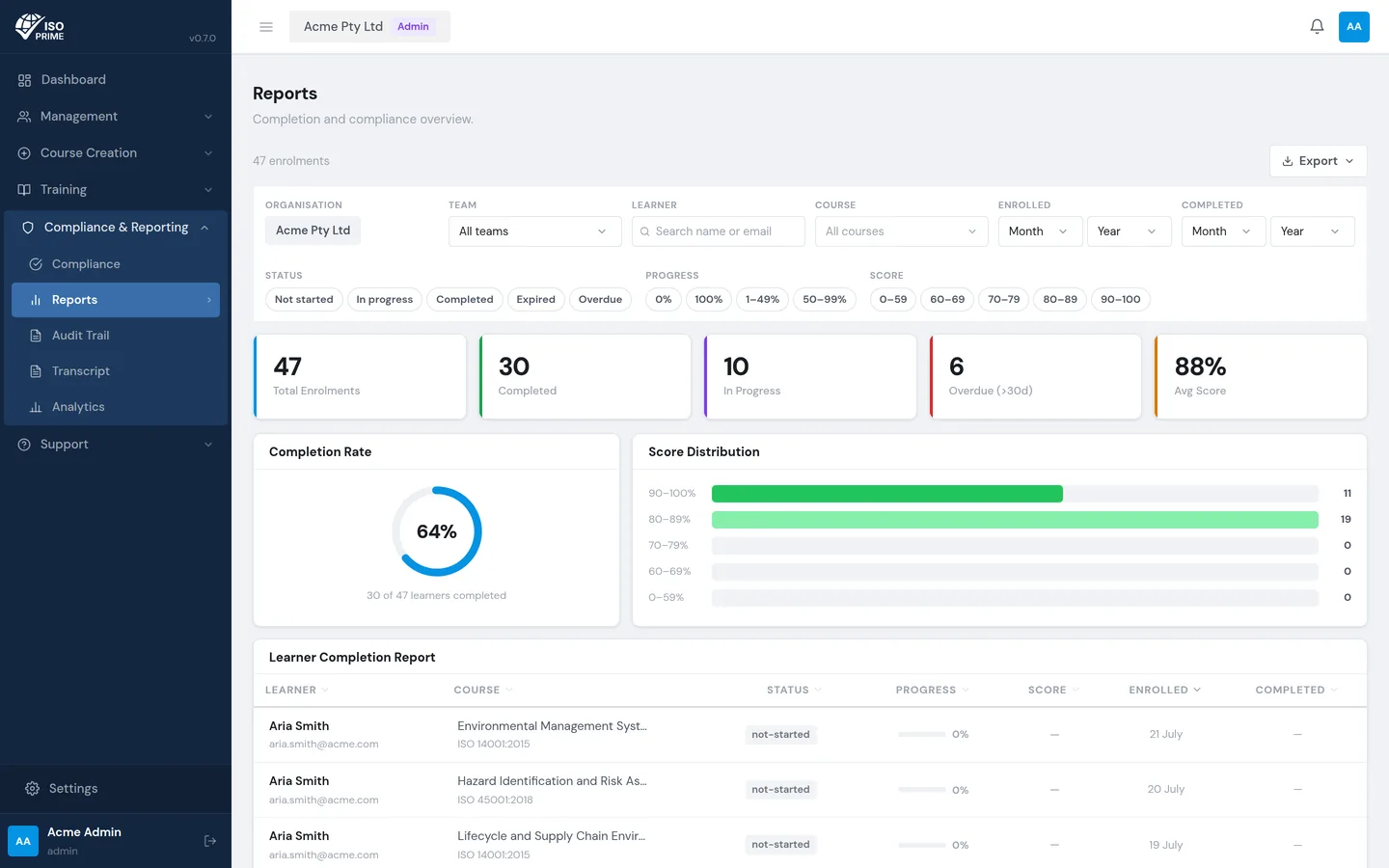Toggle the Completed status filter
This screenshot has width=1389, height=868.
[x=465, y=300]
